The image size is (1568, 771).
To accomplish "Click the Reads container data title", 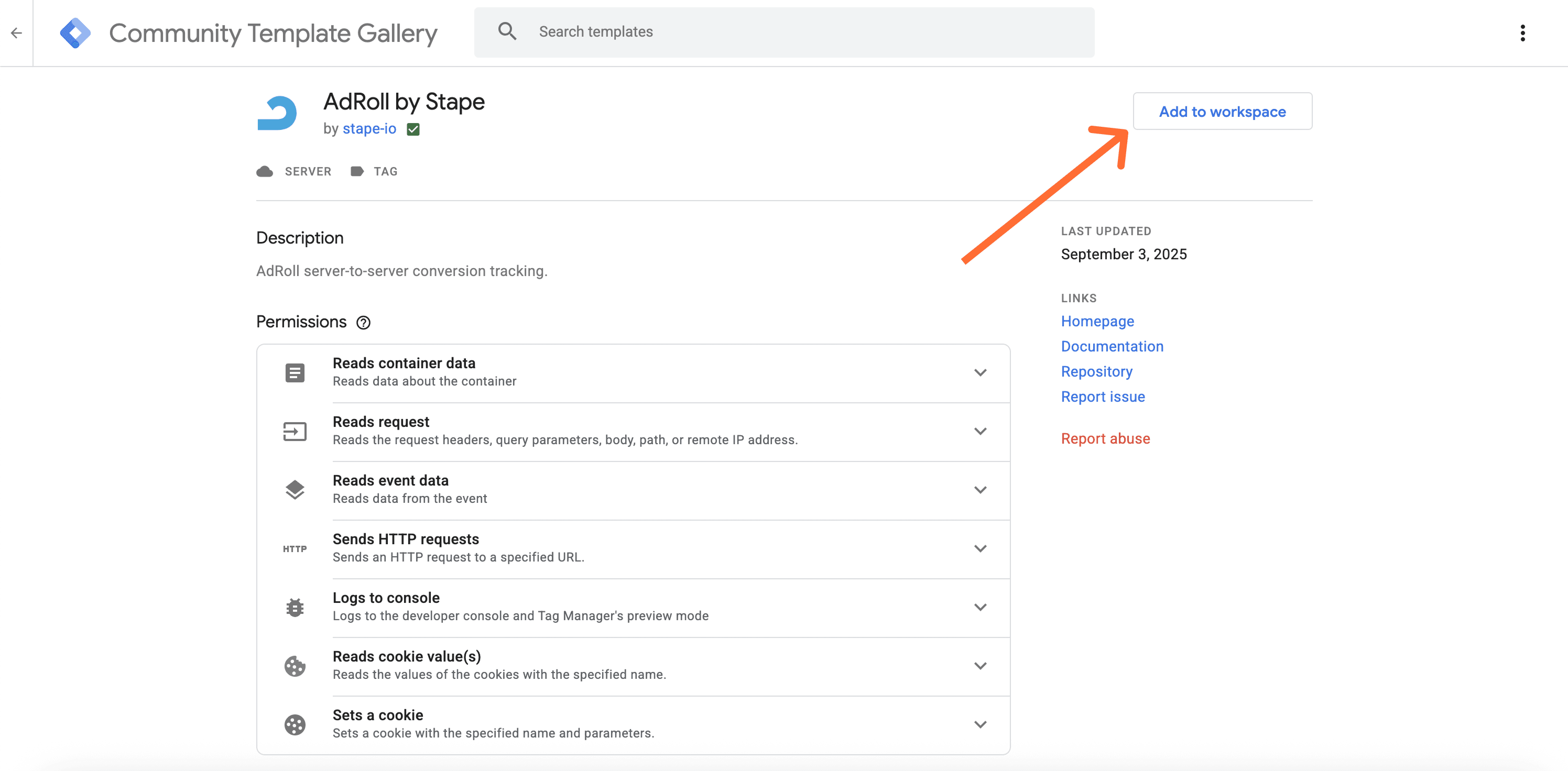I will click(404, 364).
